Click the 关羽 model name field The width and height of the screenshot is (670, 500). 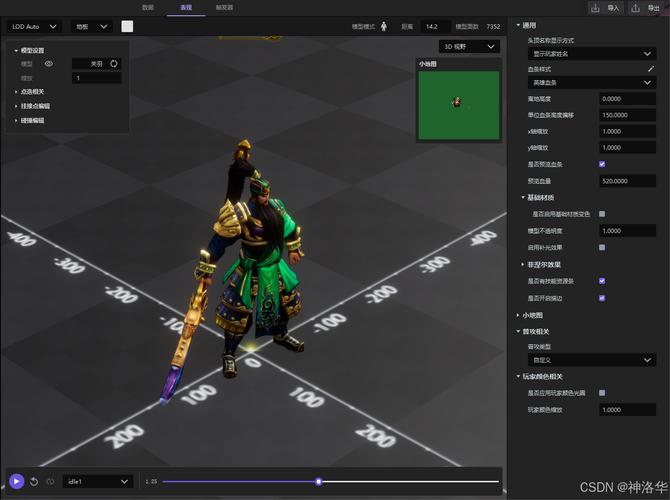97,64
